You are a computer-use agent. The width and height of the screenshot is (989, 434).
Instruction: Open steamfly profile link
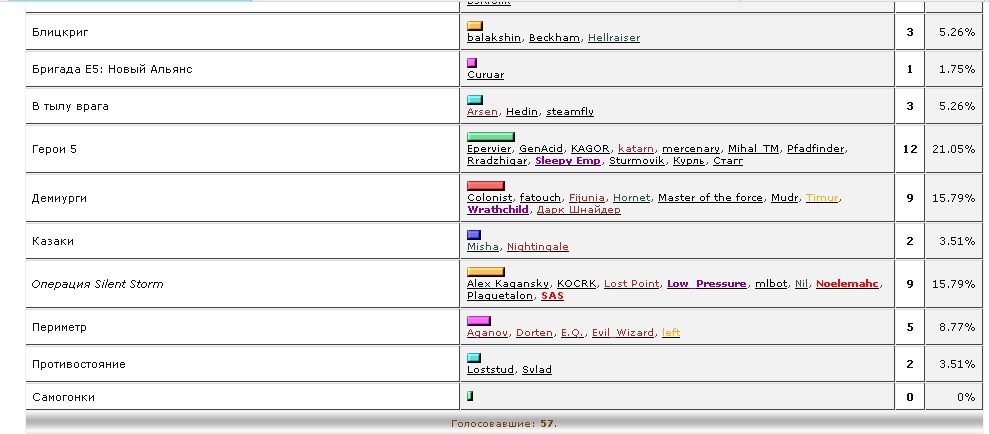pyautogui.click(x=570, y=112)
